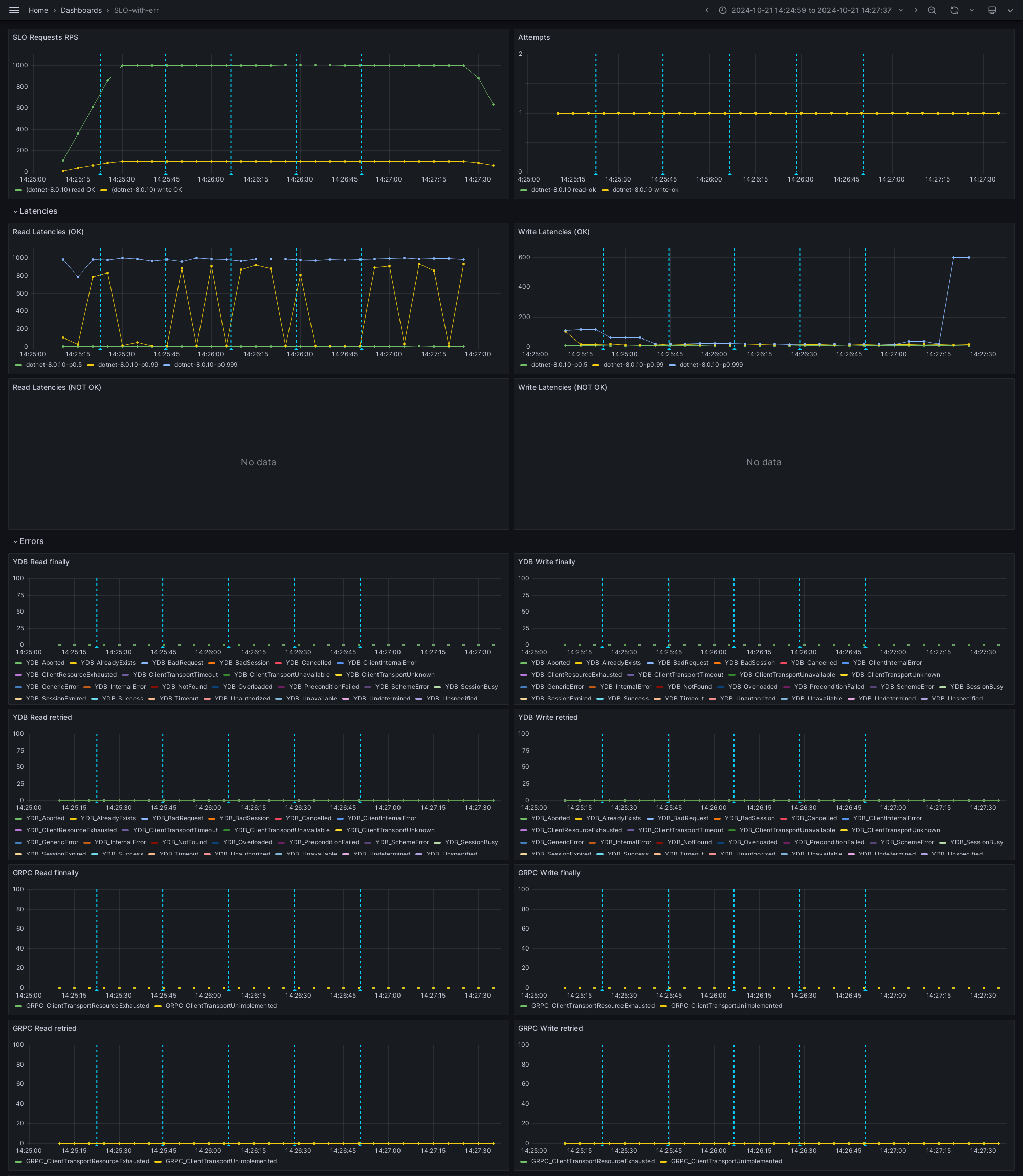Open SLO Requests RPS panel title menu

46,38
